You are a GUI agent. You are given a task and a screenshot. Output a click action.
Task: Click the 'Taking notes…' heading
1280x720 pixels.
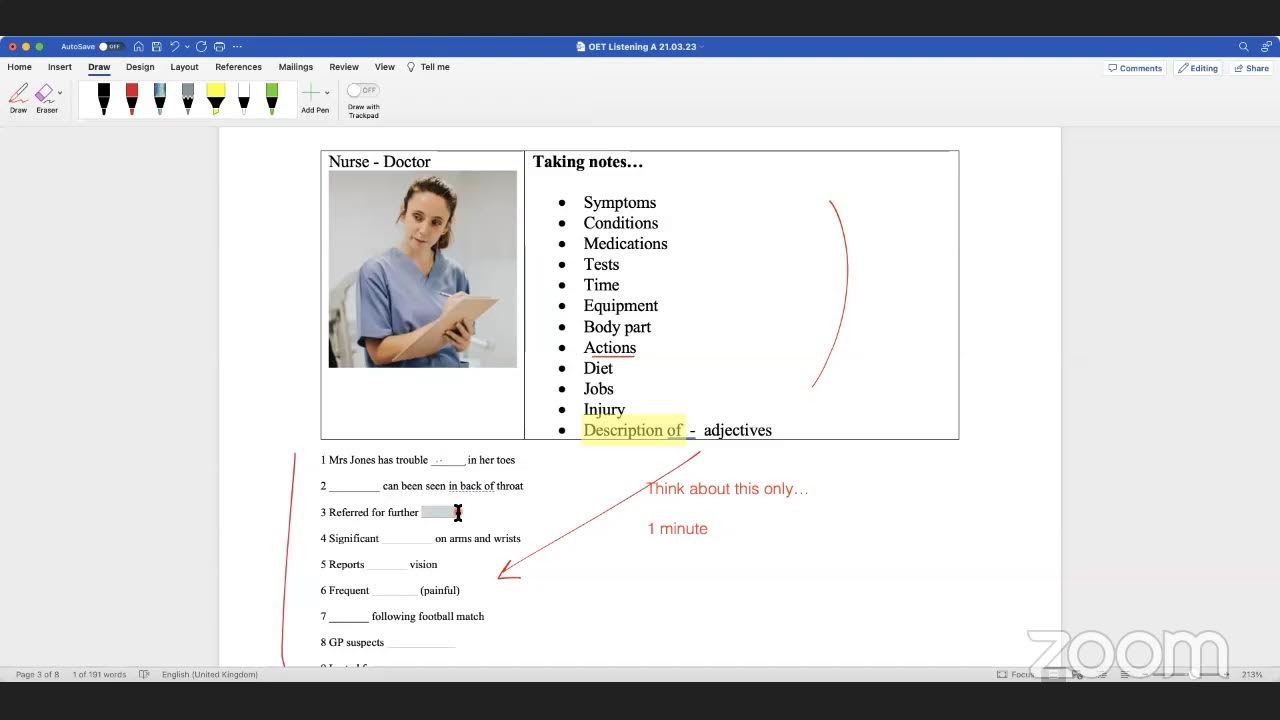point(588,162)
